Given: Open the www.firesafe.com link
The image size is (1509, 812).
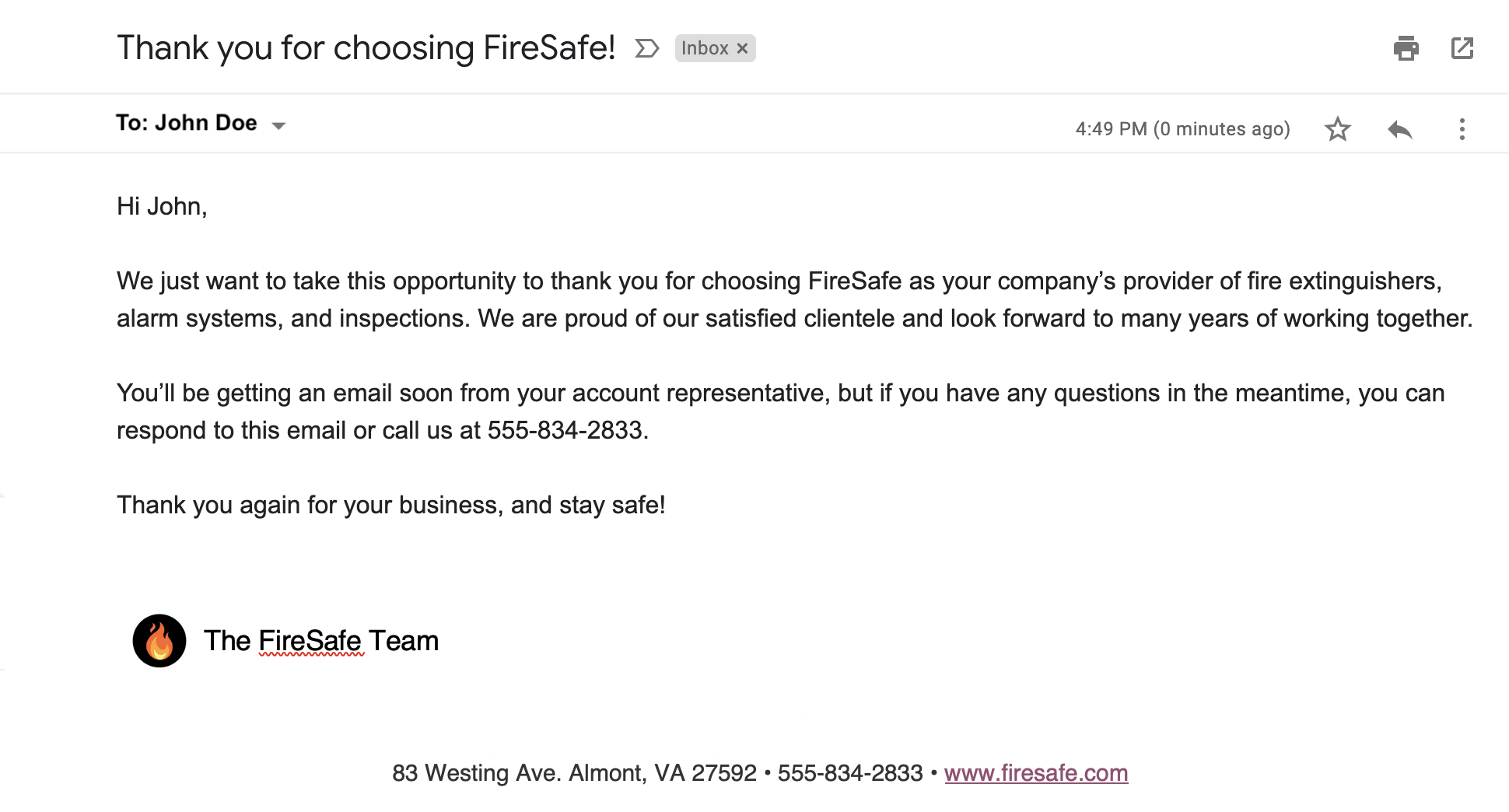Looking at the screenshot, I should click(x=1035, y=773).
